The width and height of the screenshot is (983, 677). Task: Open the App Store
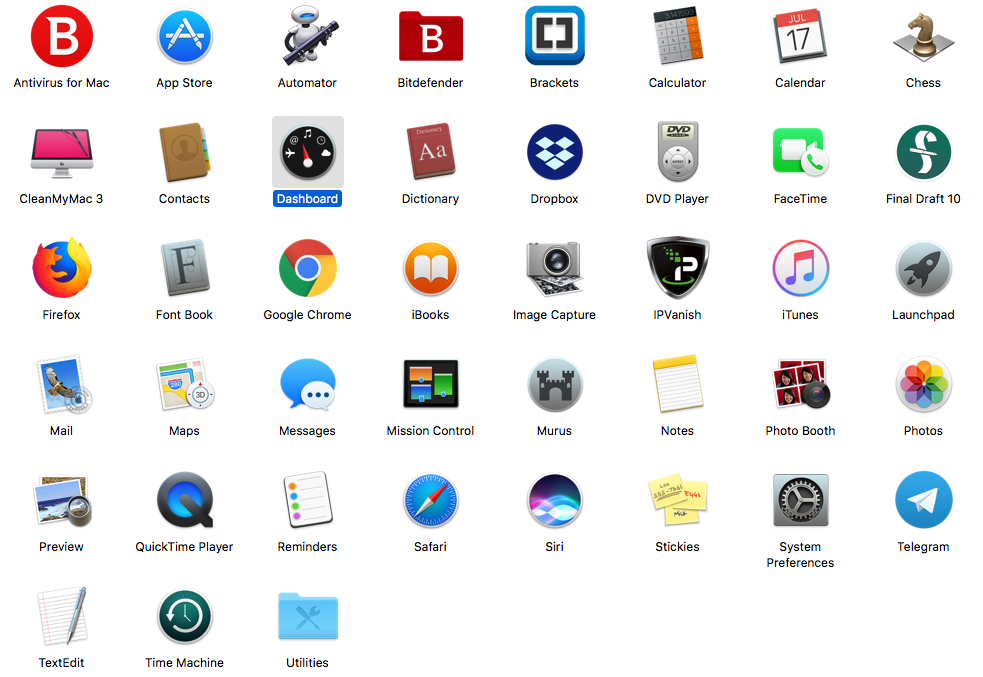[x=184, y=37]
